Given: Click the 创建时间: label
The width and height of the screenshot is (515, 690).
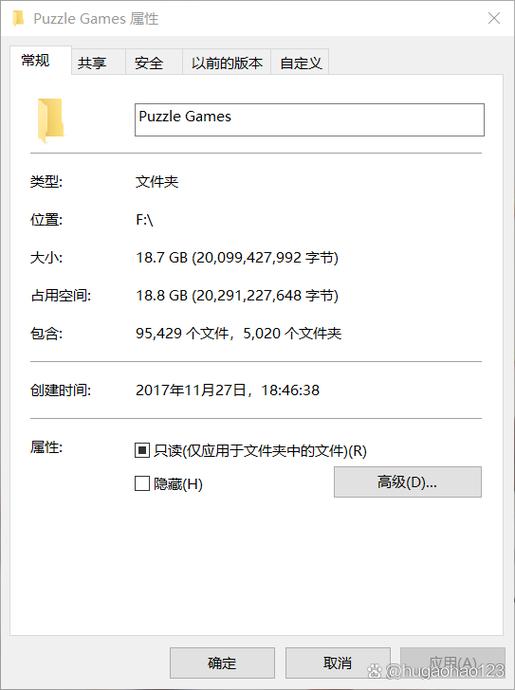Looking at the screenshot, I should [60, 390].
